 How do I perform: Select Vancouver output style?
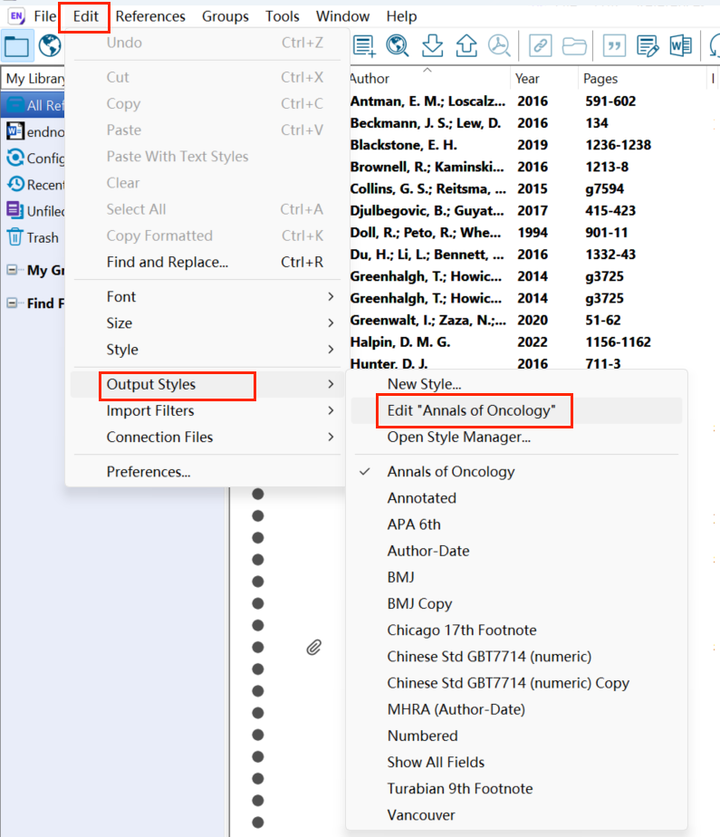[x=421, y=815]
